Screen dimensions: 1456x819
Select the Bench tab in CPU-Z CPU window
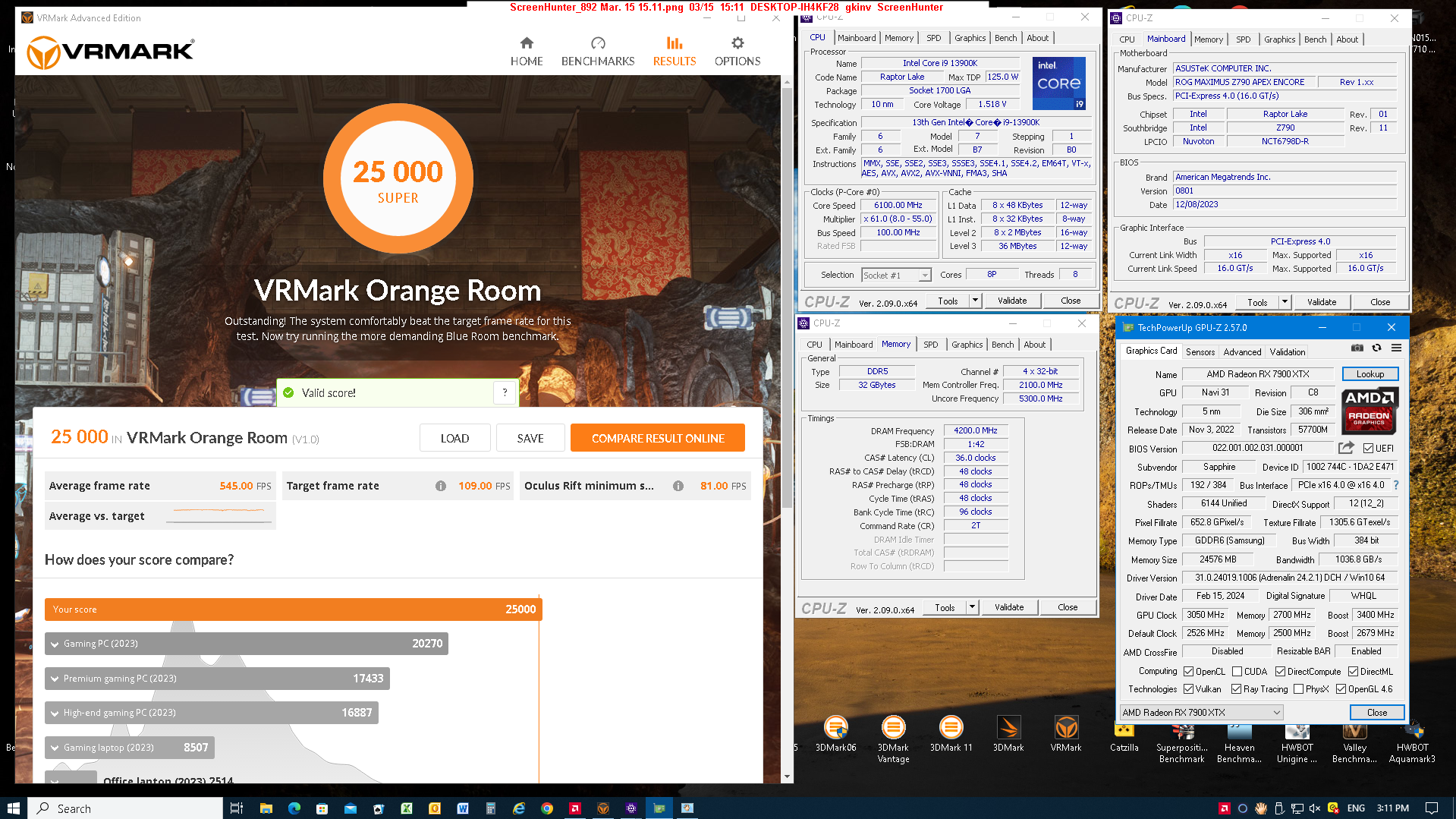1005,38
